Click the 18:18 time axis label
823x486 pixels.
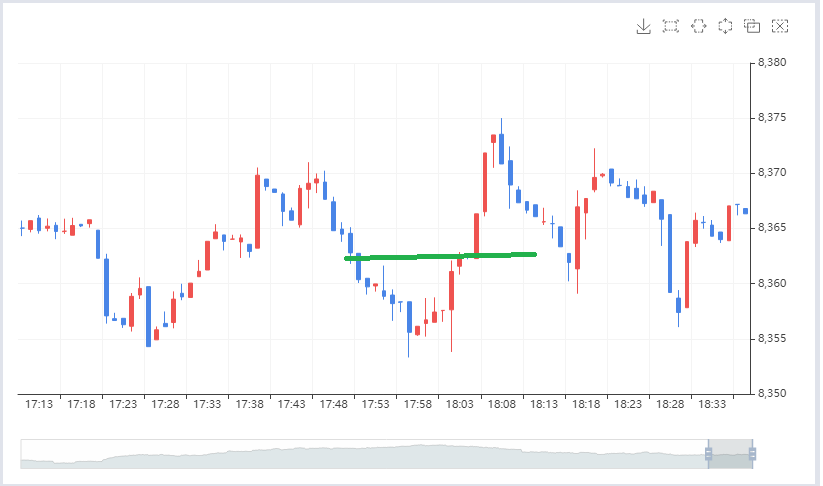point(586,404)
